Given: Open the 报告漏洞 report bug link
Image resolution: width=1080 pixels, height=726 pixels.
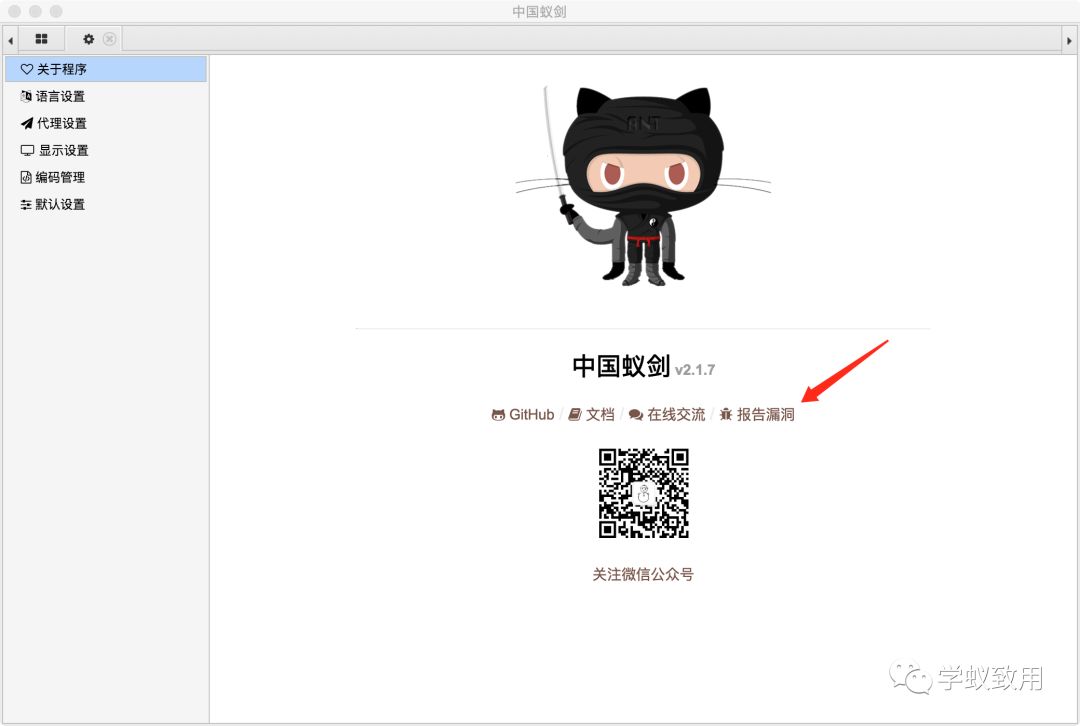Looking at the screenshot, I should pos(757,415).
